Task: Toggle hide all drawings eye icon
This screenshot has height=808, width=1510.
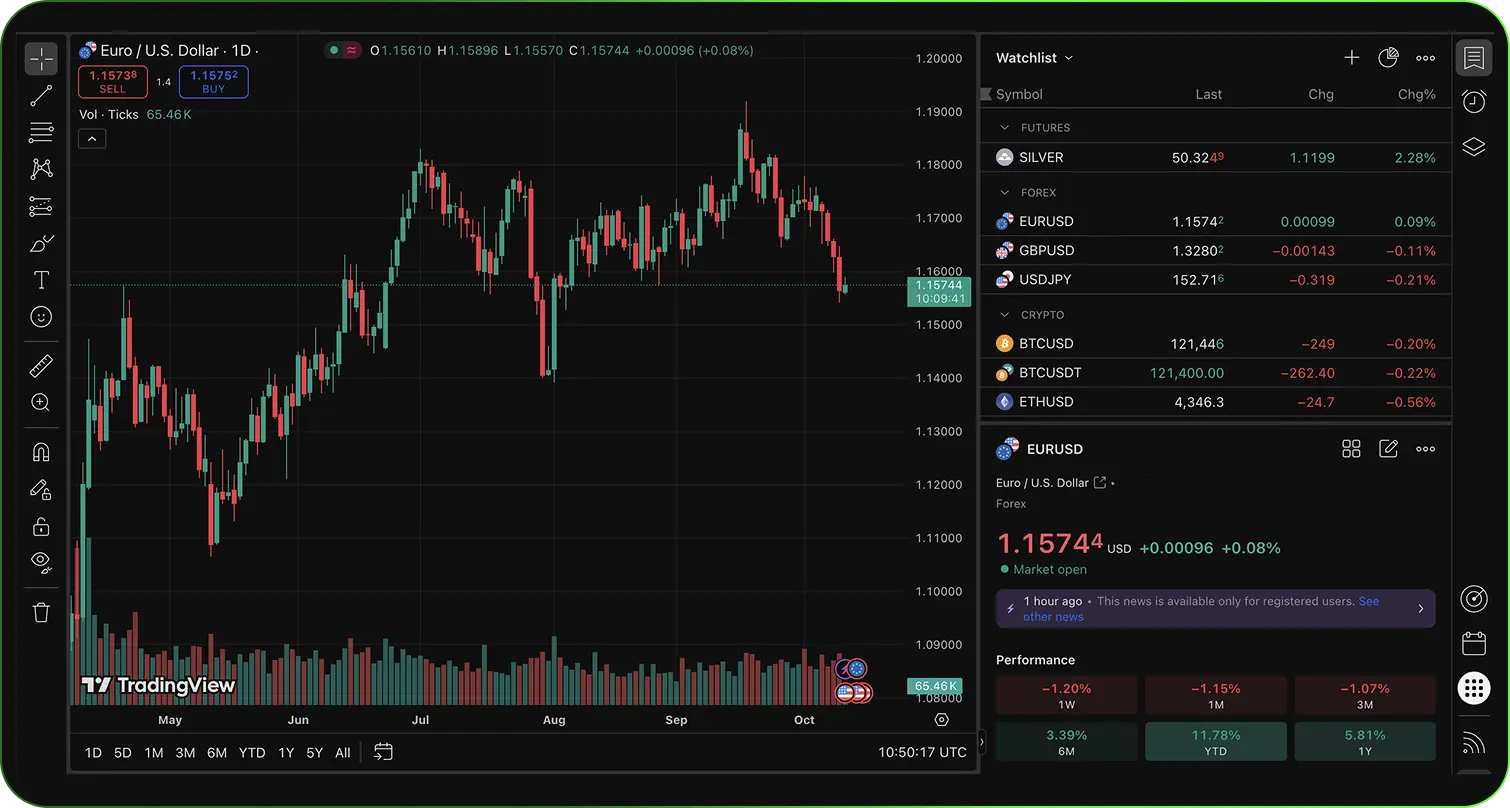Action: point(41,560)
